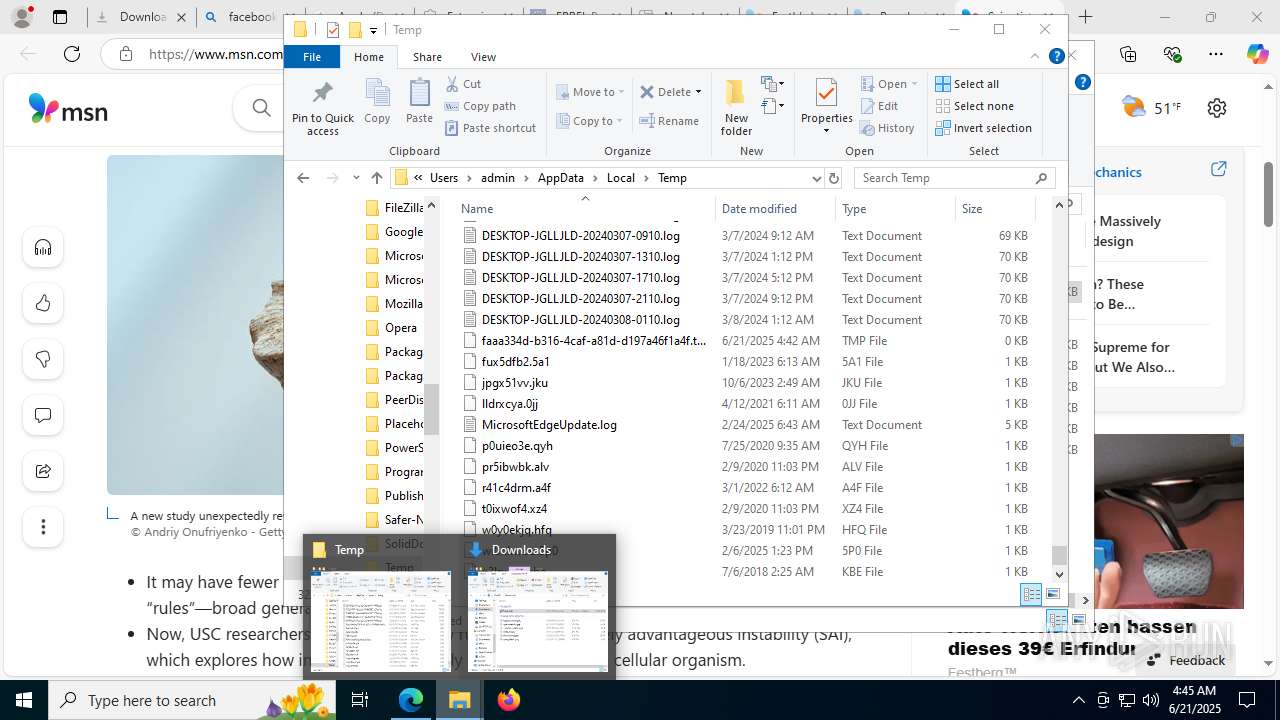Screen dimensions: 1280x720
Task: Sort files by the Name column
Action: coord(585,209)
